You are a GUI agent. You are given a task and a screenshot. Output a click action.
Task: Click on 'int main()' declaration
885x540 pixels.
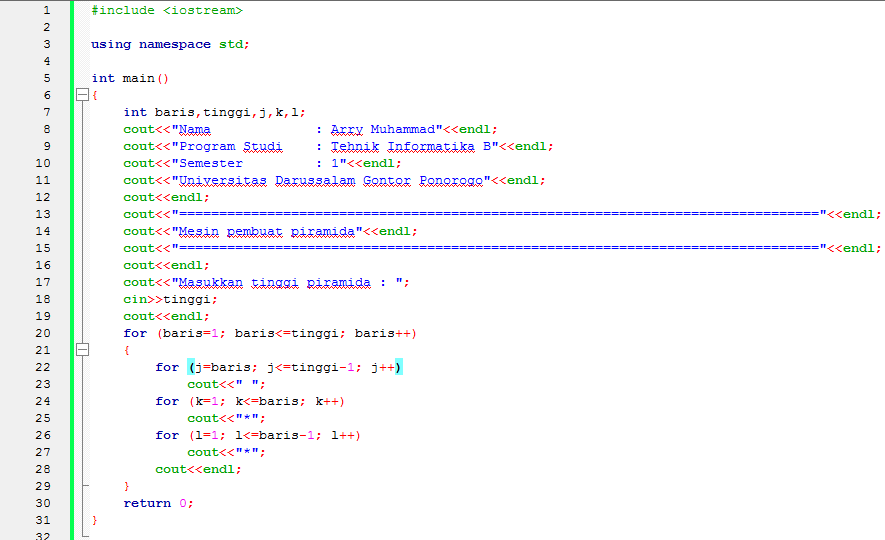(130, 78)
